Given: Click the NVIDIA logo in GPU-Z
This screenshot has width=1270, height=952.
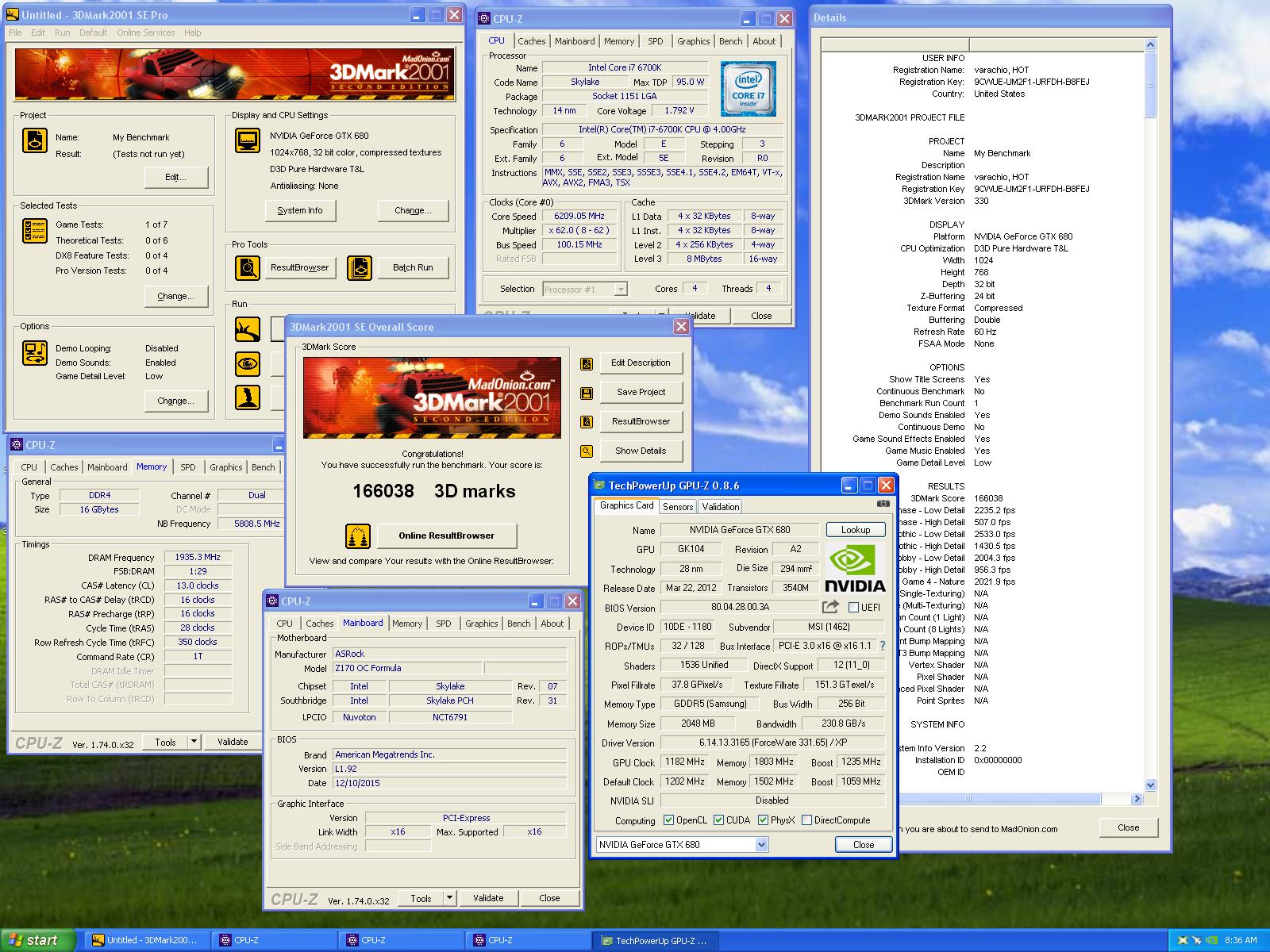Looking at the screenshot, I should pyautogui.click(x=855, y=568).
